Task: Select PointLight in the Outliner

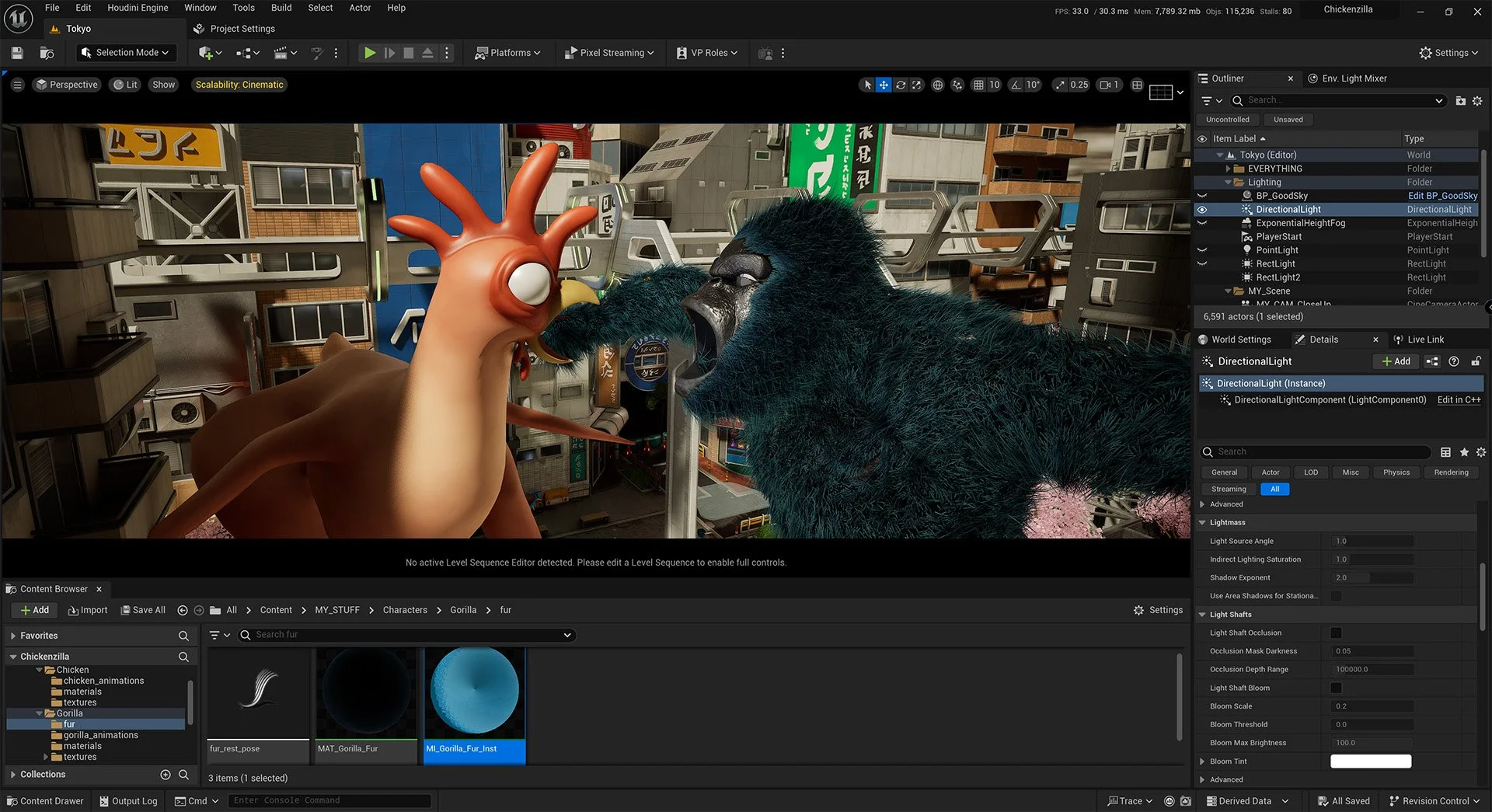Action: pyautogui.click(x=1277, y=250)
